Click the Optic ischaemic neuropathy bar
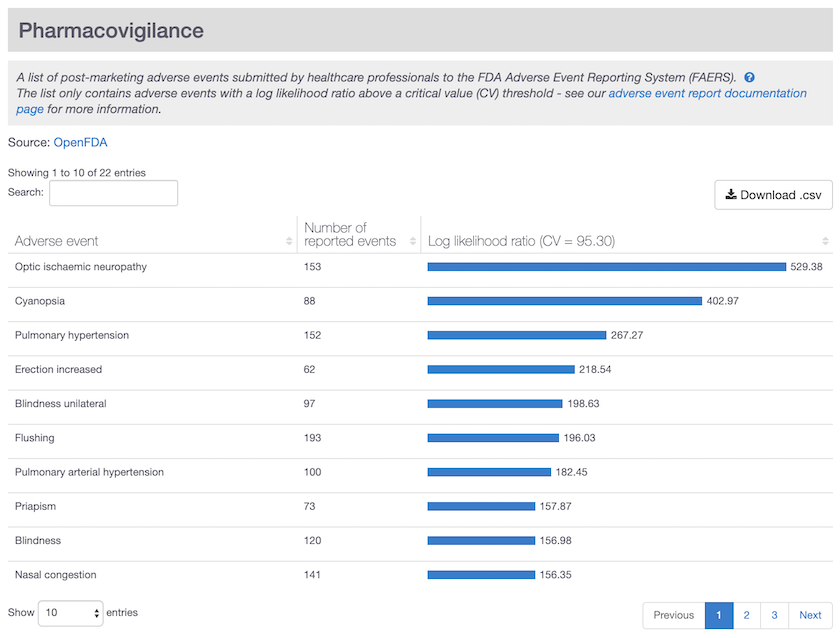The image size is (840, 638). click(x=606, y=267)
